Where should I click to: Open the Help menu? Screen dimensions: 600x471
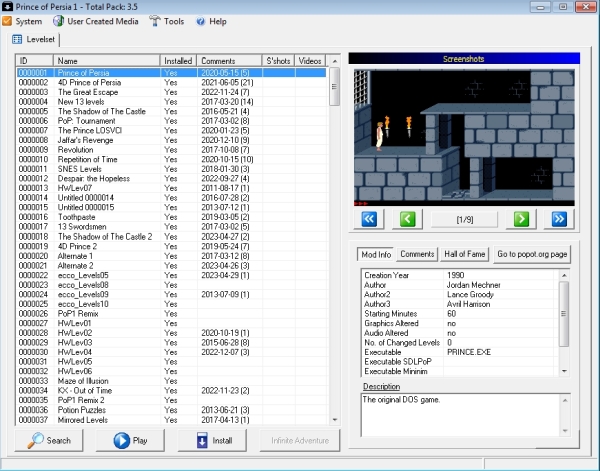(x=211, y=21)
